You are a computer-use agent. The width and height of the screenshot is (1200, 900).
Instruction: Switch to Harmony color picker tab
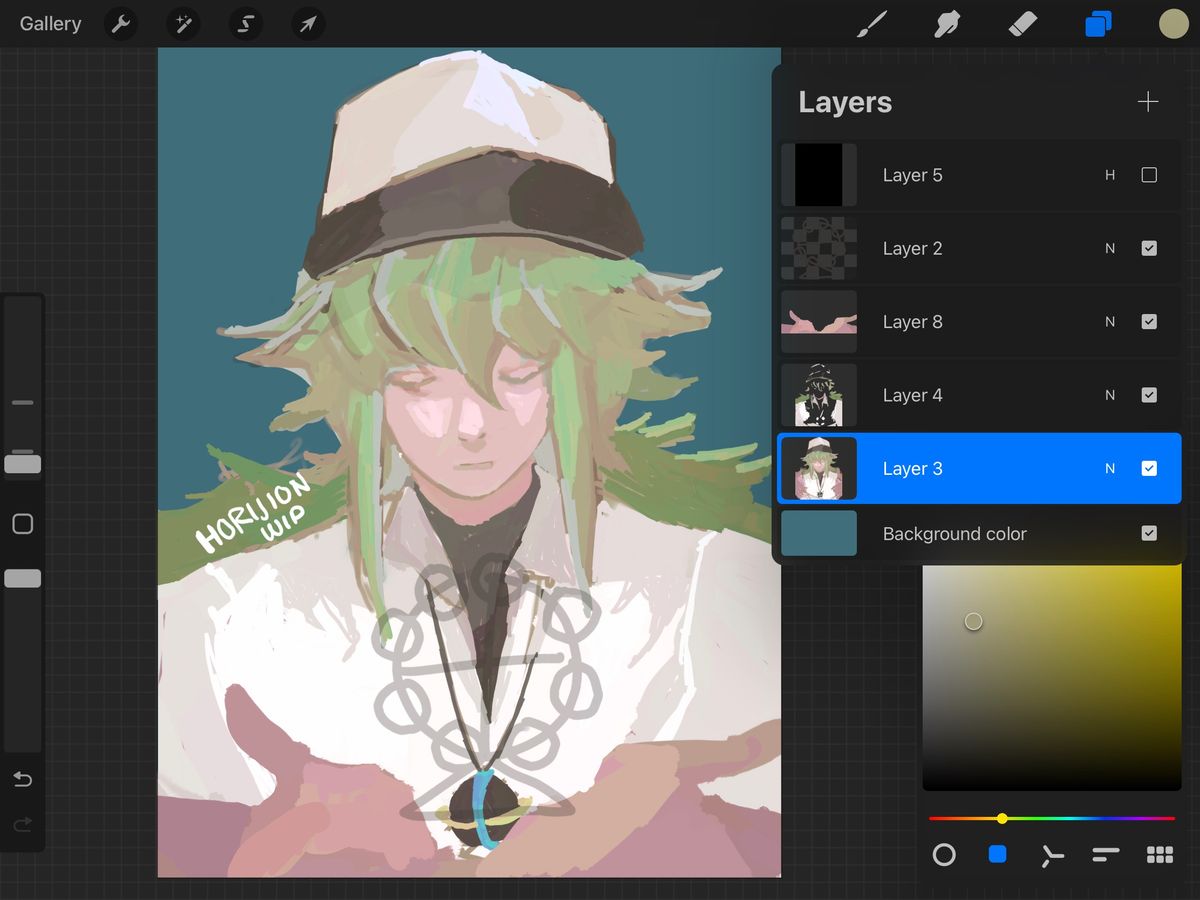(x=1052, y=855)
